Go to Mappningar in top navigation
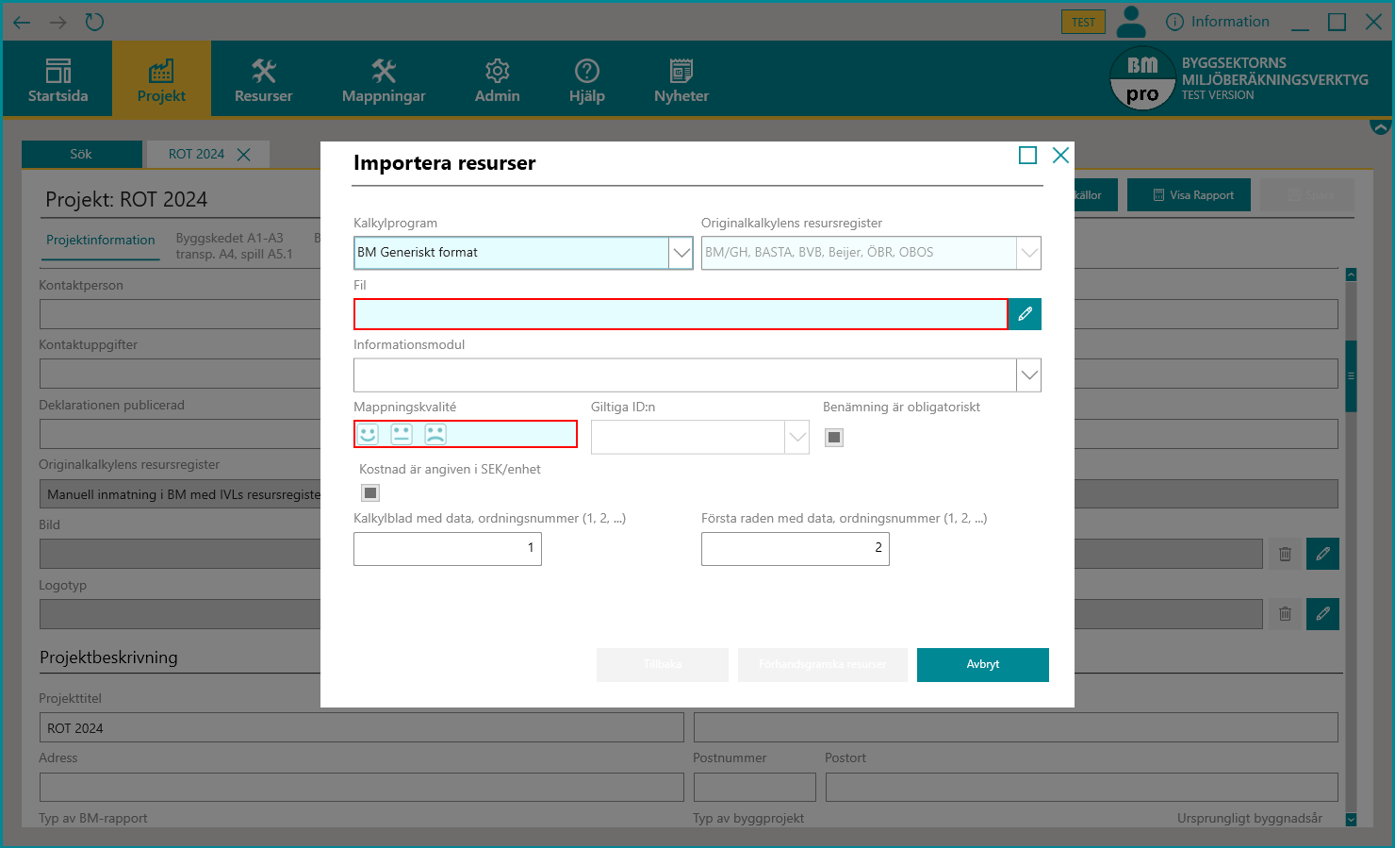 pyautogui.click(x=383, y=81)
